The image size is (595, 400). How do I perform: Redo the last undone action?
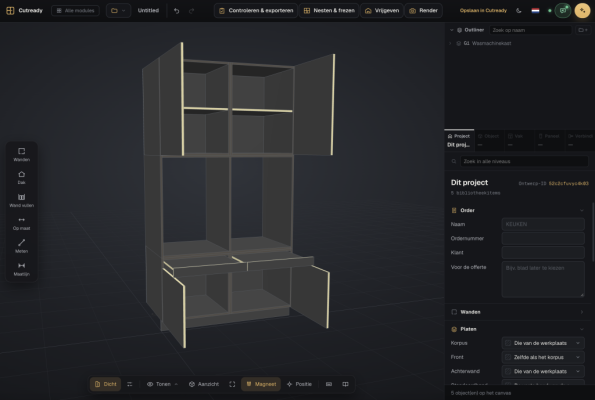click(192, 11)
